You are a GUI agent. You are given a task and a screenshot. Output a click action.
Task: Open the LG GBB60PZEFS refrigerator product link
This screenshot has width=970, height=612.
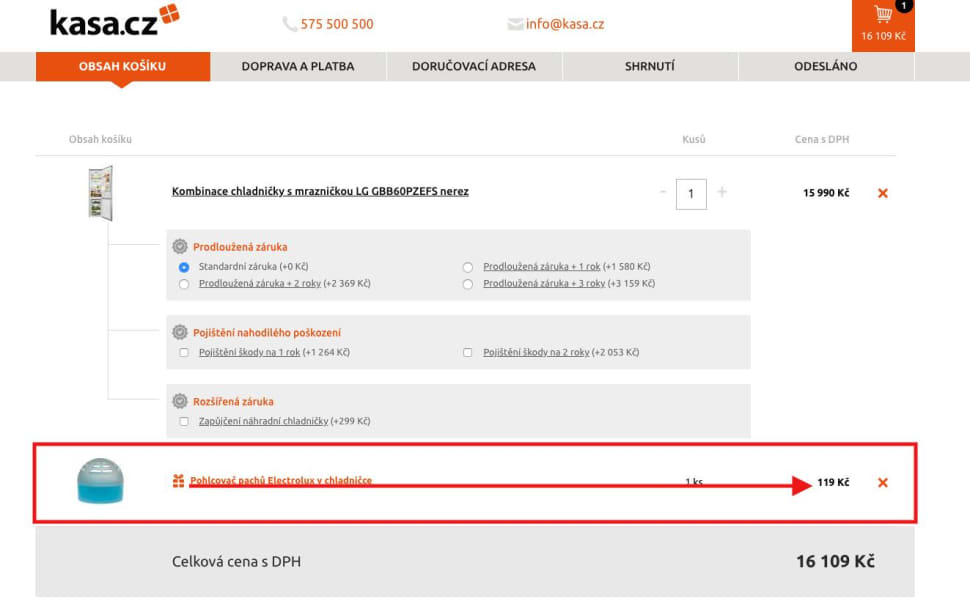pos(320,191)
